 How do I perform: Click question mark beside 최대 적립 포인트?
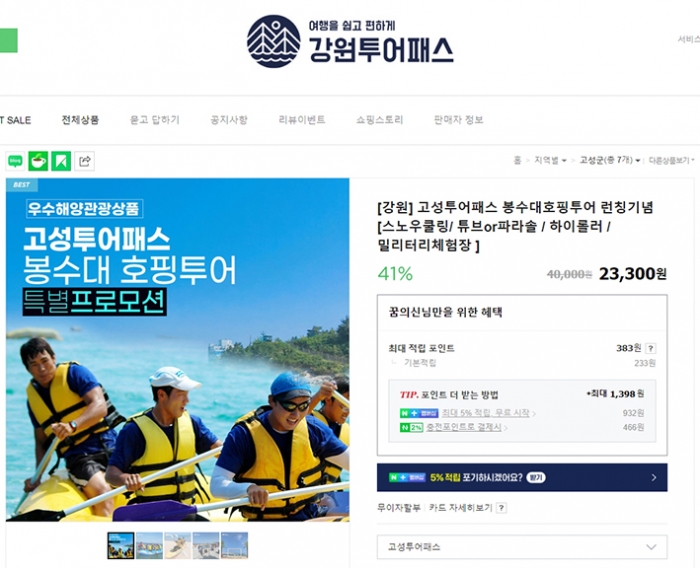pyautogui.click(x=651, y=348)
